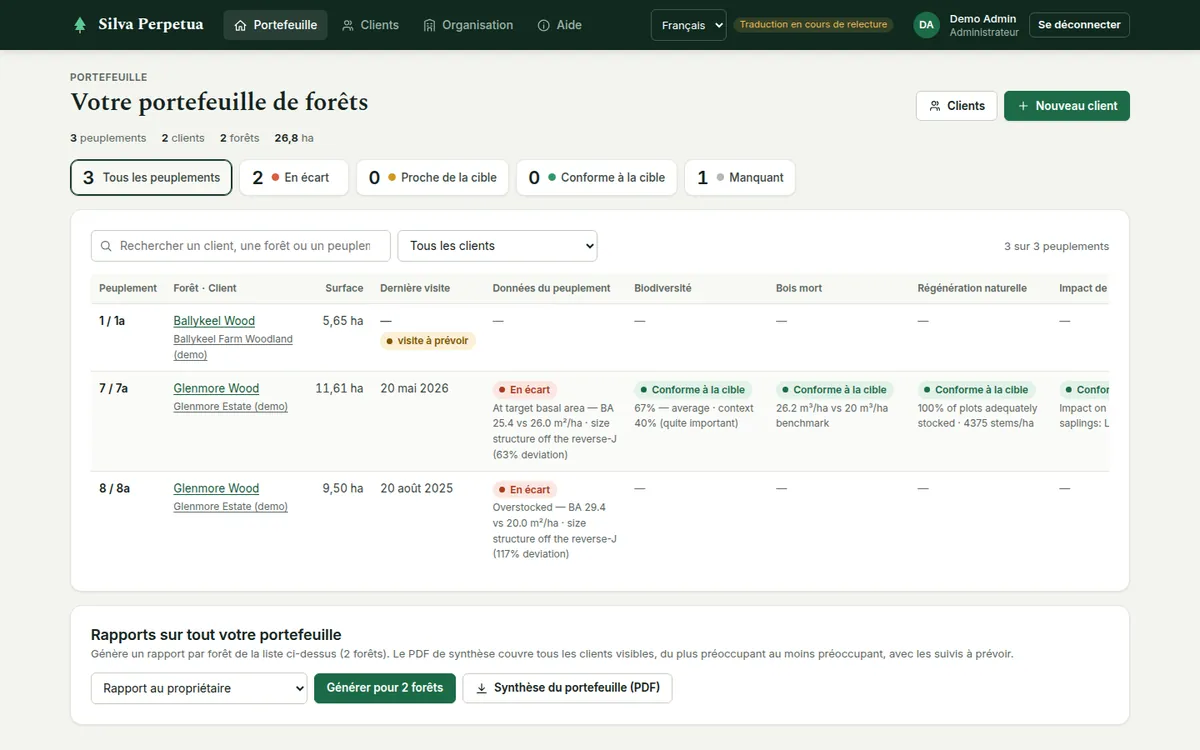The image size is (1200, 750).
Task: Open the Glenmore Wood link in row 7 / 7a
Action: pos(216,388)
